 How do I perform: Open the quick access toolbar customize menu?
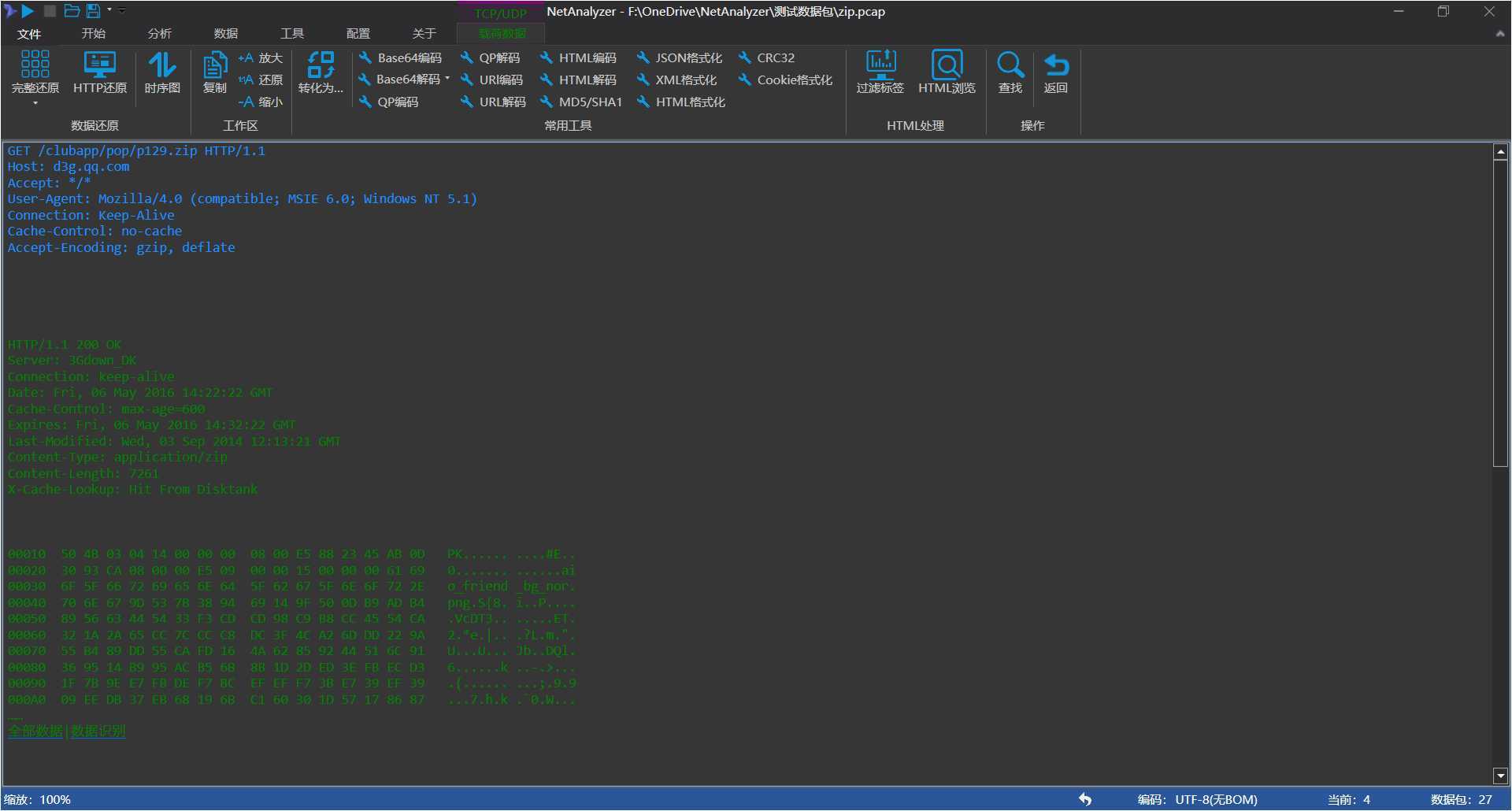(x=122, y=11)
